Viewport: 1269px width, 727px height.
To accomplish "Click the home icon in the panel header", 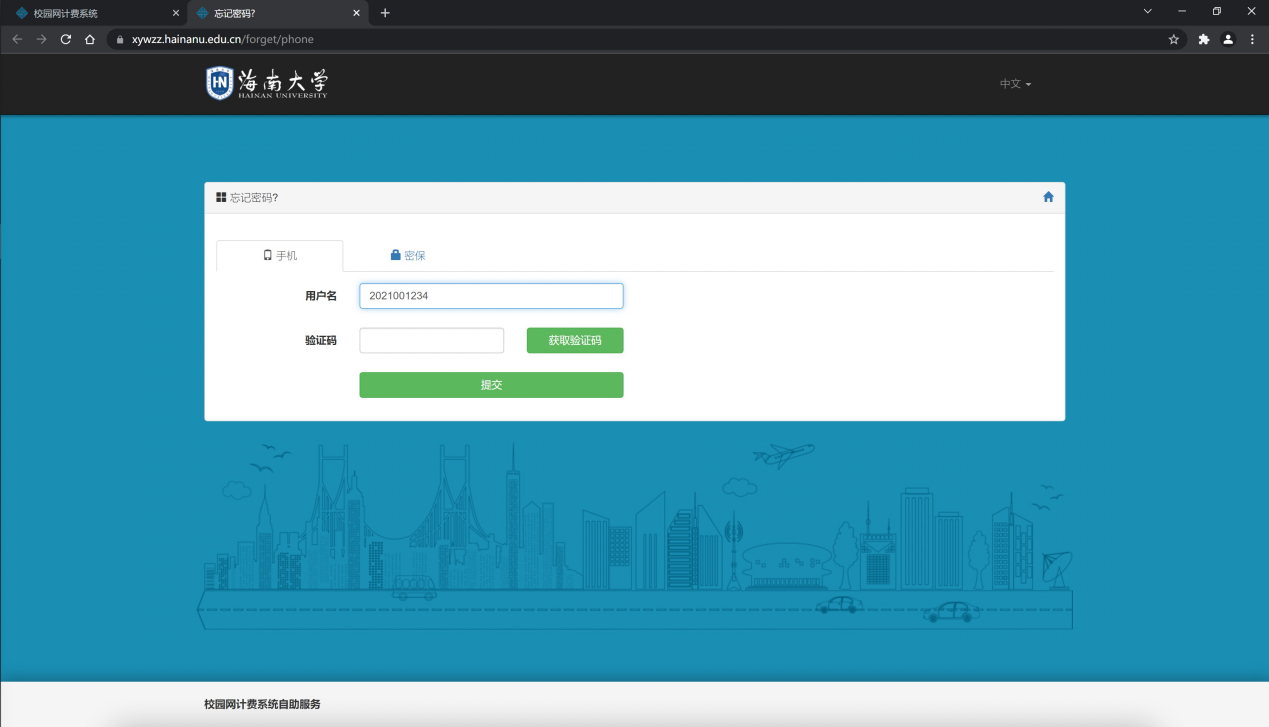I will 1048,197.
